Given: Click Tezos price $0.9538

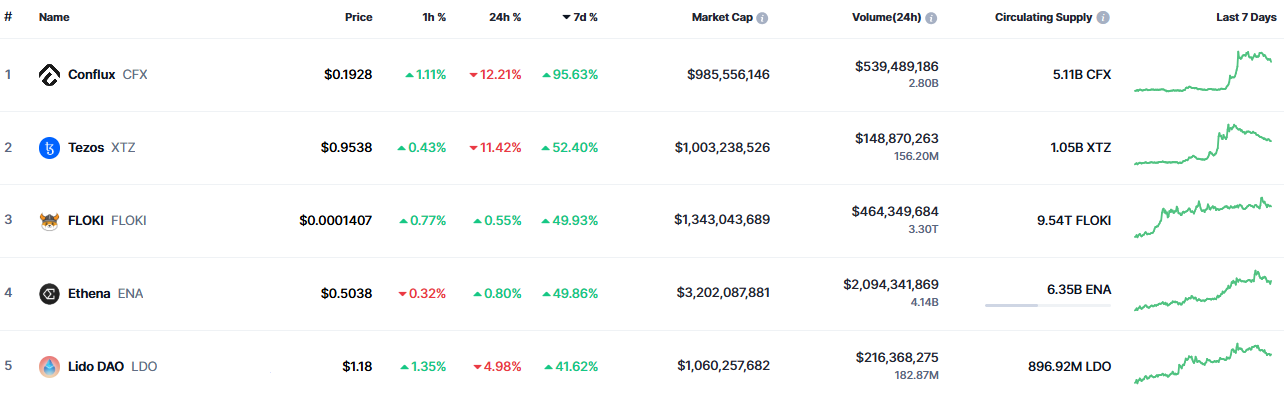Looking at the screenshot, I should [x=346, y=148].
